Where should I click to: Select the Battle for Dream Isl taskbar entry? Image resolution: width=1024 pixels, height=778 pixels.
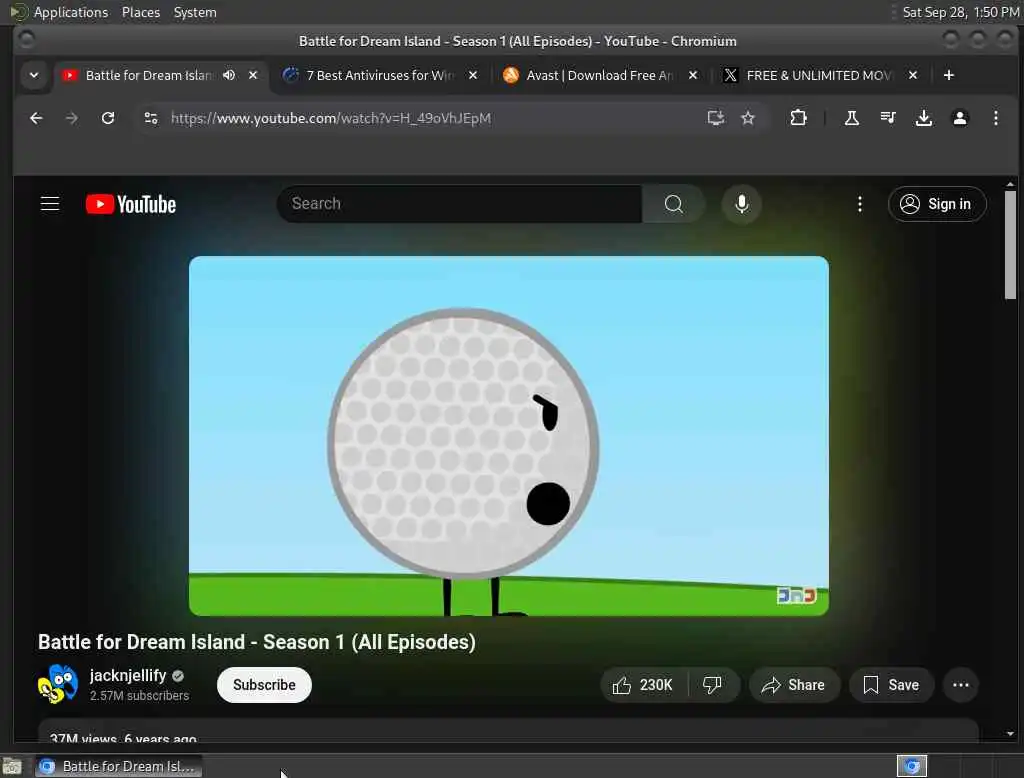pos(118,766)
